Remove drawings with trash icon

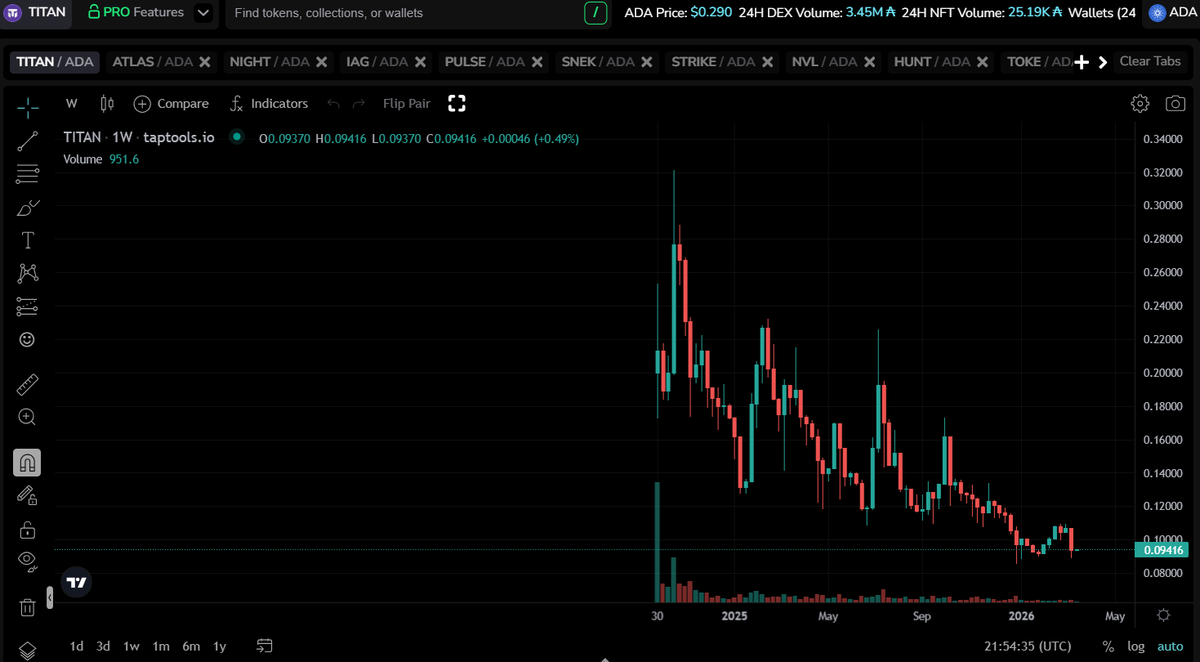pyautogui.click(x=28, y=607)
